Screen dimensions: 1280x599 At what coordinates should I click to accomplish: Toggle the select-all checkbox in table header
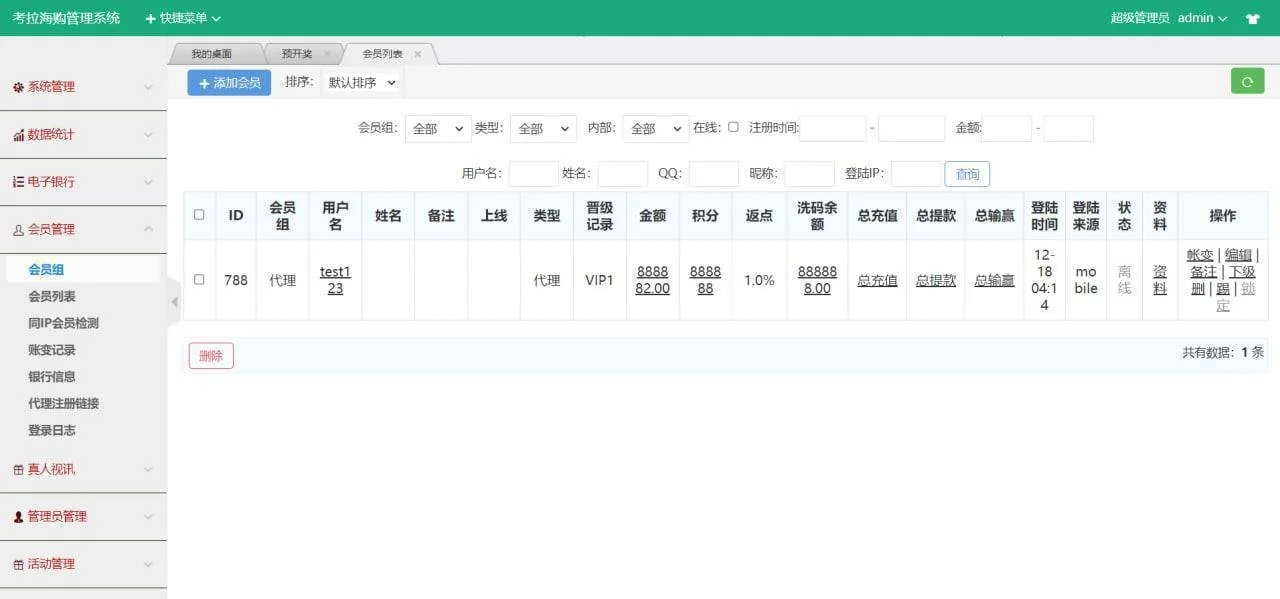199,215
